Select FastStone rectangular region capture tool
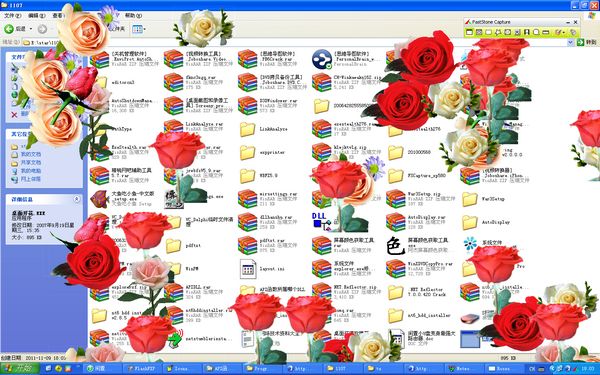The width and height of the screenshot is (600, 375). pos(489,33)
